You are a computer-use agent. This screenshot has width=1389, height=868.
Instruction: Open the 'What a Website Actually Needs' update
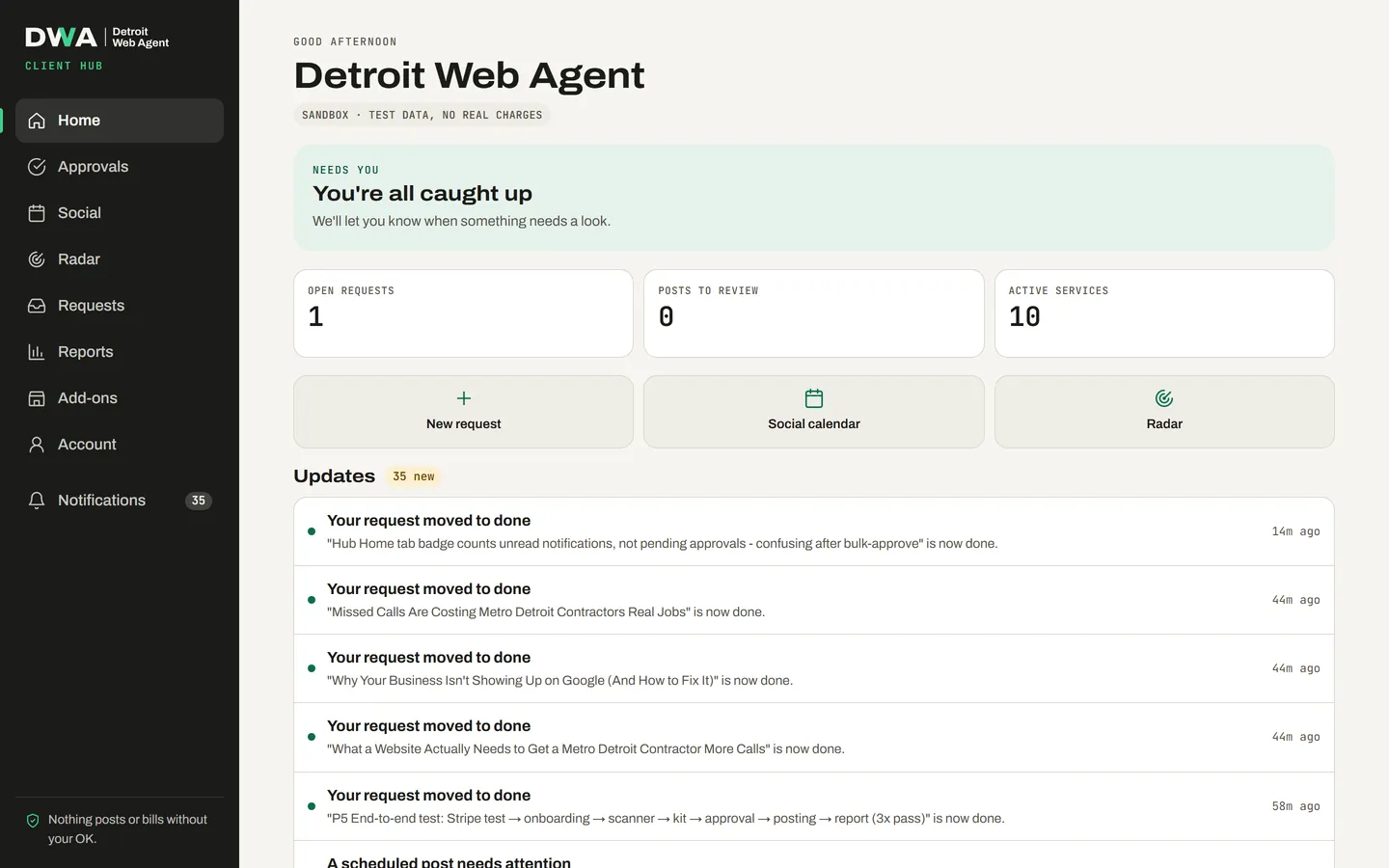tap(814, 737)
